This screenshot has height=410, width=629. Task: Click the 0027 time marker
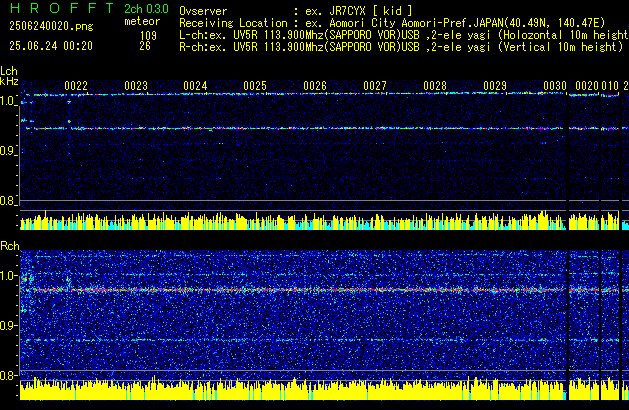(x=375, y=86)
